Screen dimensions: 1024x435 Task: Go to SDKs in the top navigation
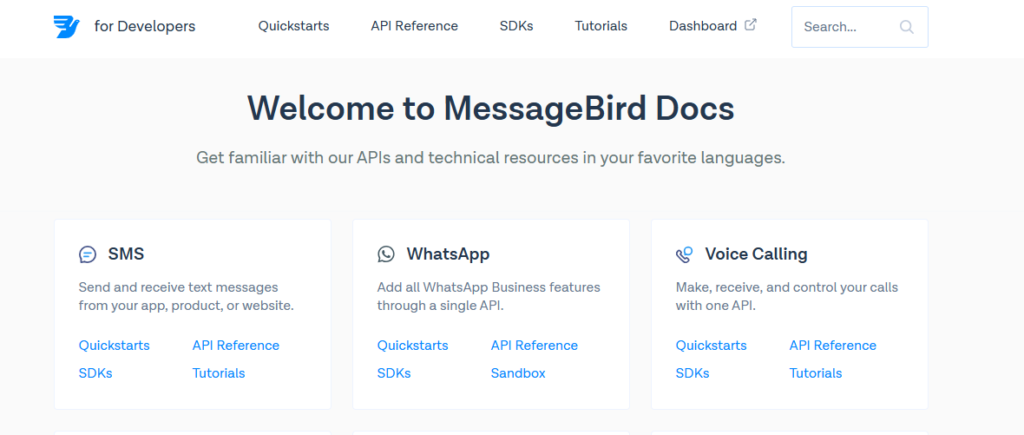click(516, 26)
